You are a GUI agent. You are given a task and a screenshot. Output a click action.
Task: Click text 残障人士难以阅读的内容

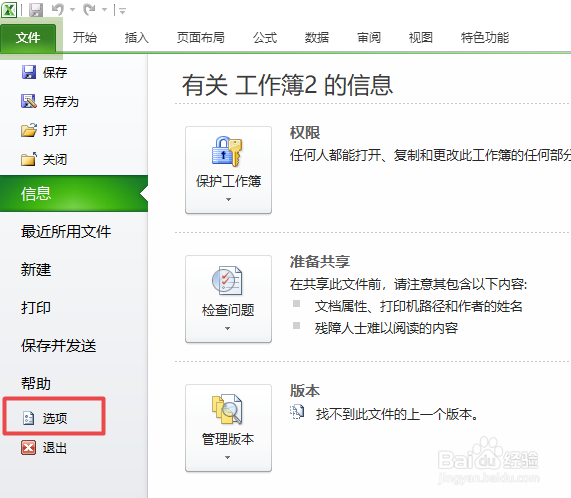coord(386,328)
